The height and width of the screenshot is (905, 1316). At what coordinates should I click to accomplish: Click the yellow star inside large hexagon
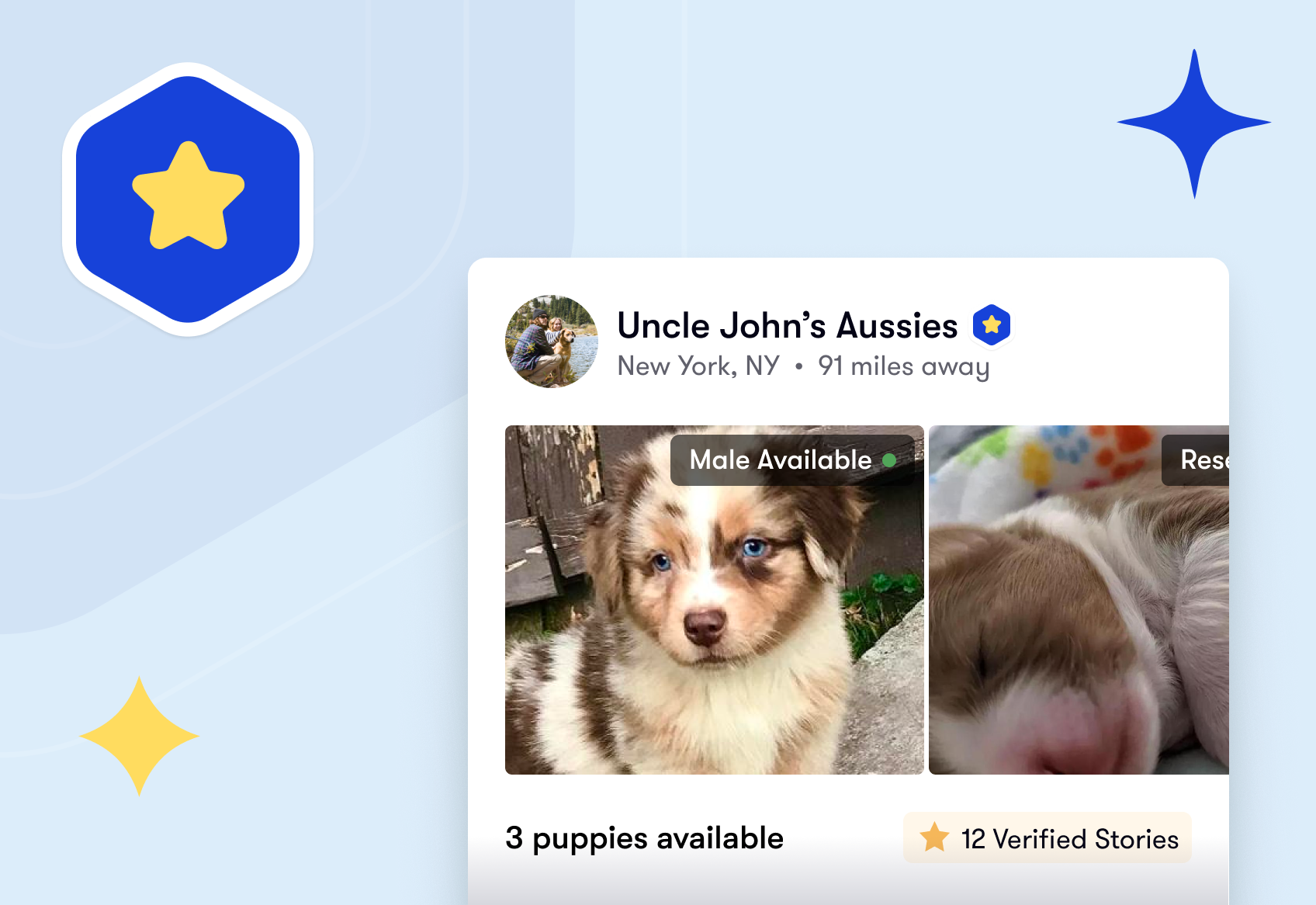[189, 196]
